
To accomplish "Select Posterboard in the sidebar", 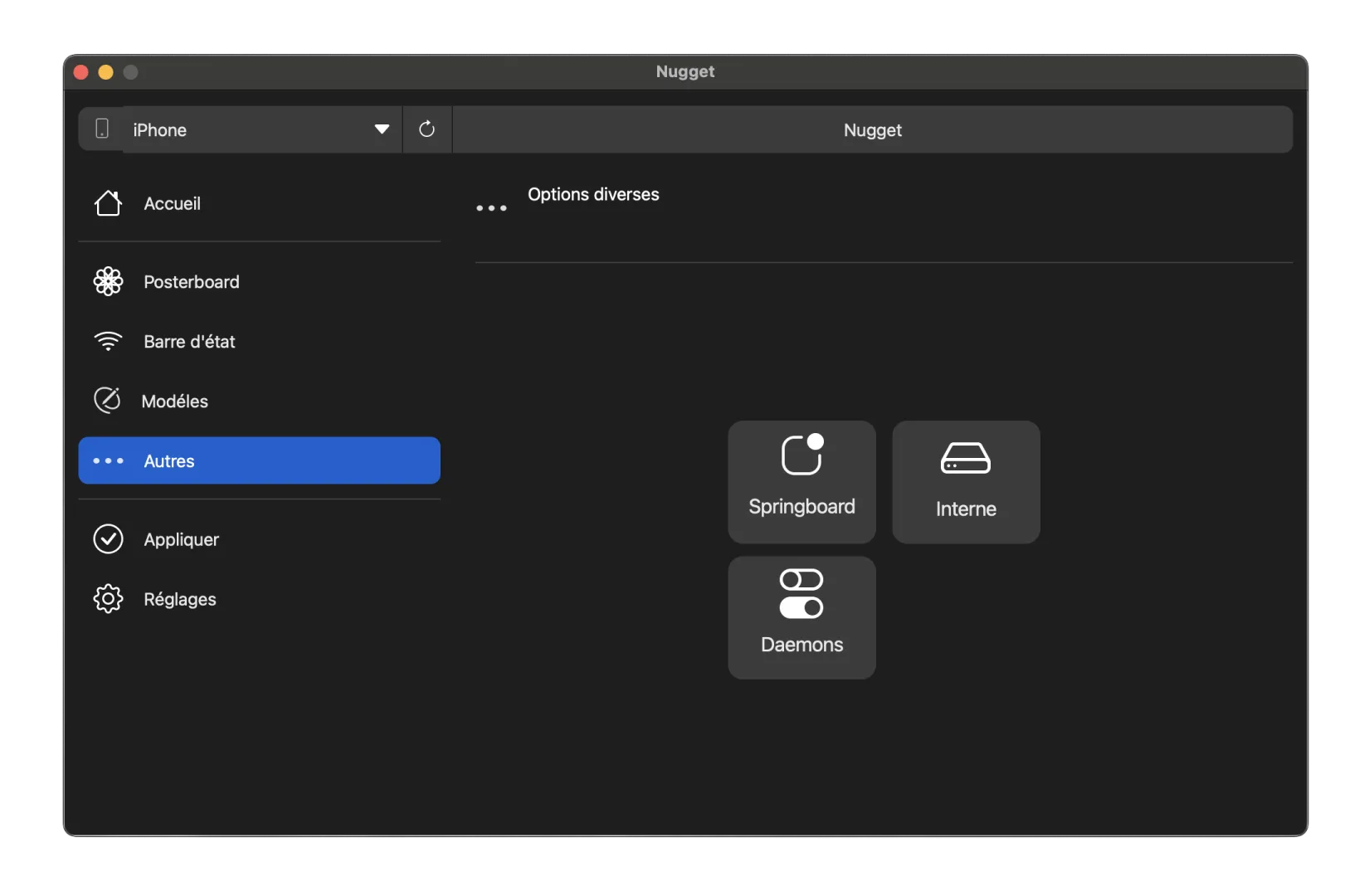I will [259, 282].
